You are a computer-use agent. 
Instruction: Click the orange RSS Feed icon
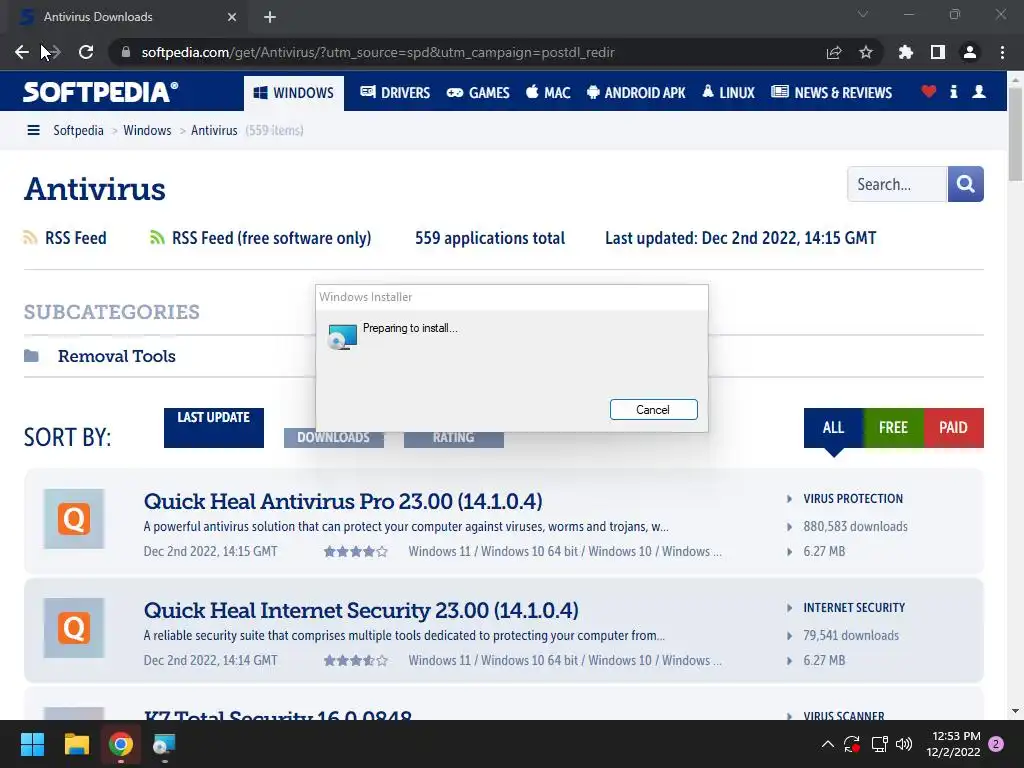[x=30, y=238]
